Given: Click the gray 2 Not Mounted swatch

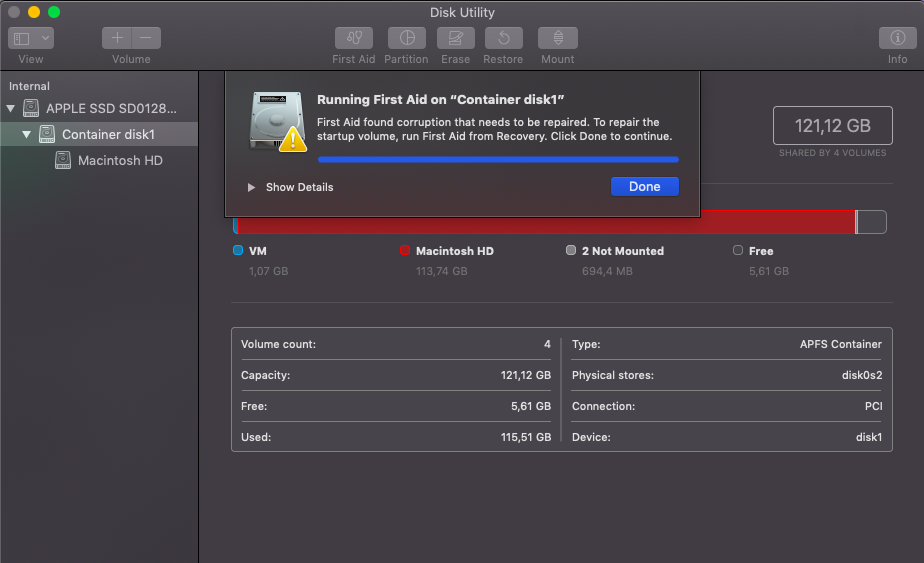Looking at the screenshot, I should click(571, 250).
